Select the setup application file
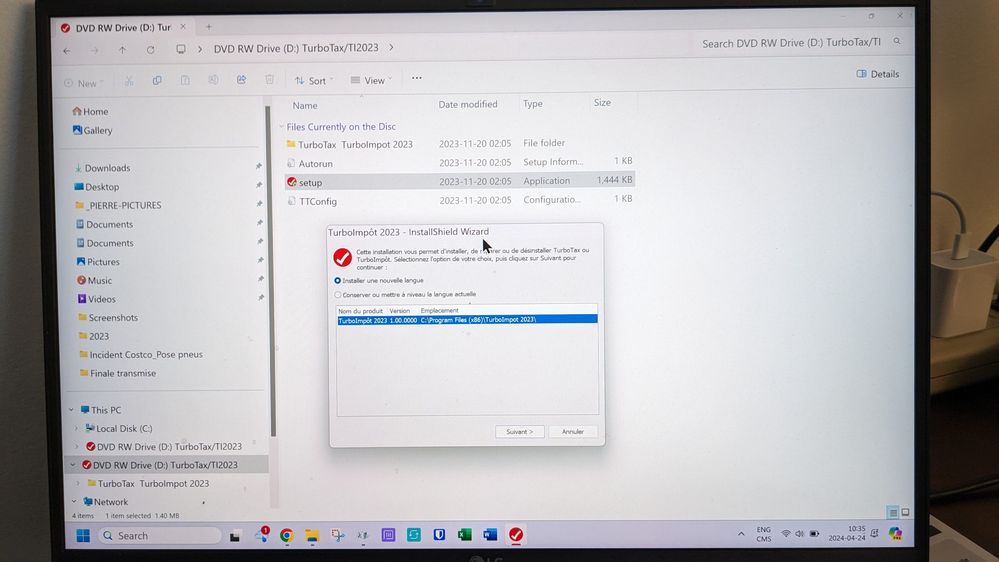 click(x=460, y=182)
